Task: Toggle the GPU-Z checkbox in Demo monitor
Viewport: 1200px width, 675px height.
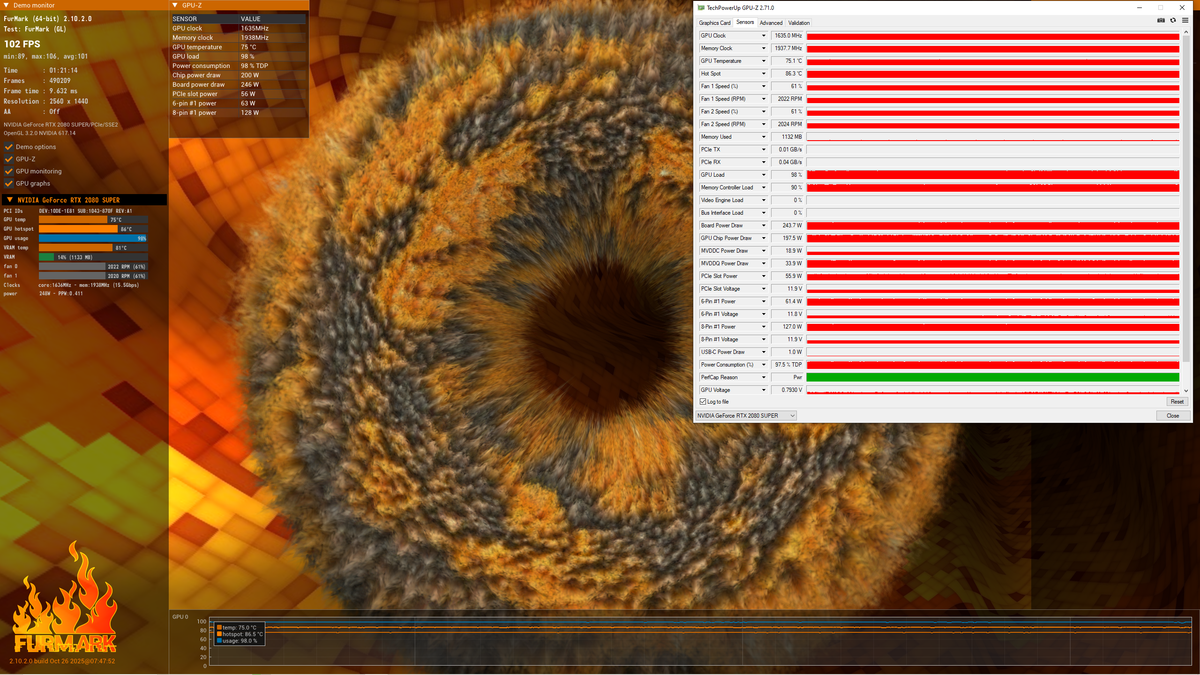Action: tap(9, 159)
